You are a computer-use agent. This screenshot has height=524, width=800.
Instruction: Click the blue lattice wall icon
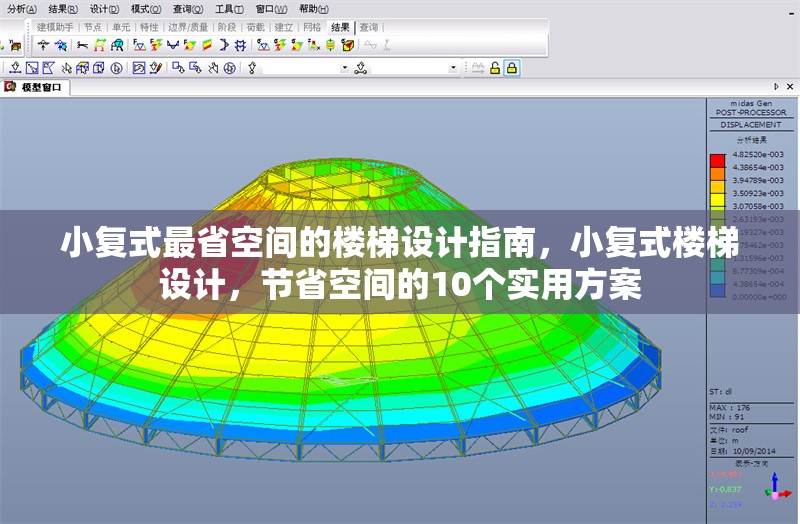pos(240,45)
